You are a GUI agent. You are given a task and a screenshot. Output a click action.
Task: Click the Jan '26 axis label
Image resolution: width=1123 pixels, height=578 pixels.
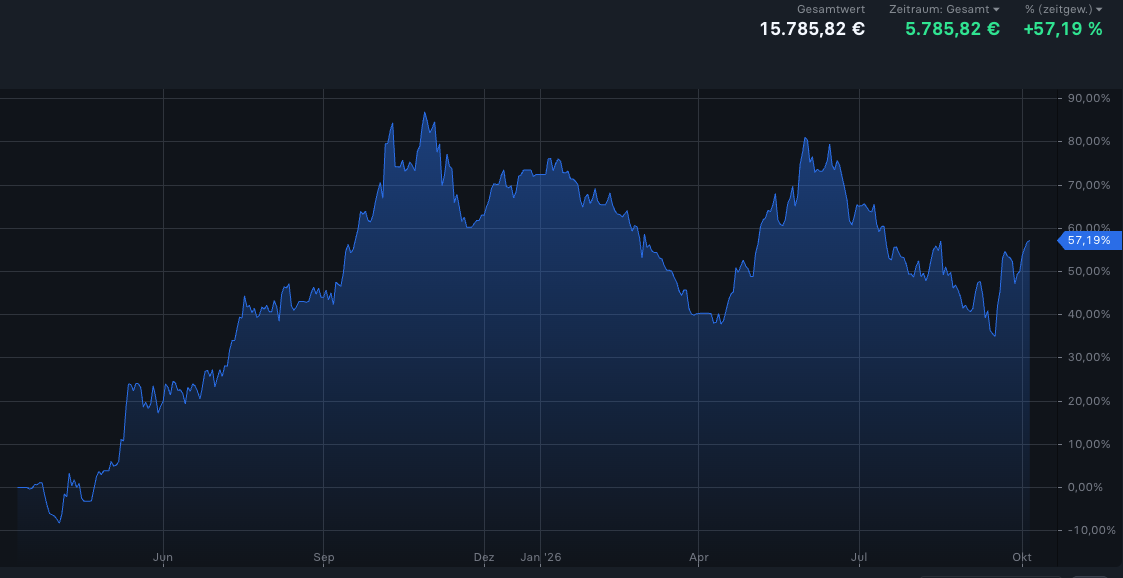pos(541,557)
